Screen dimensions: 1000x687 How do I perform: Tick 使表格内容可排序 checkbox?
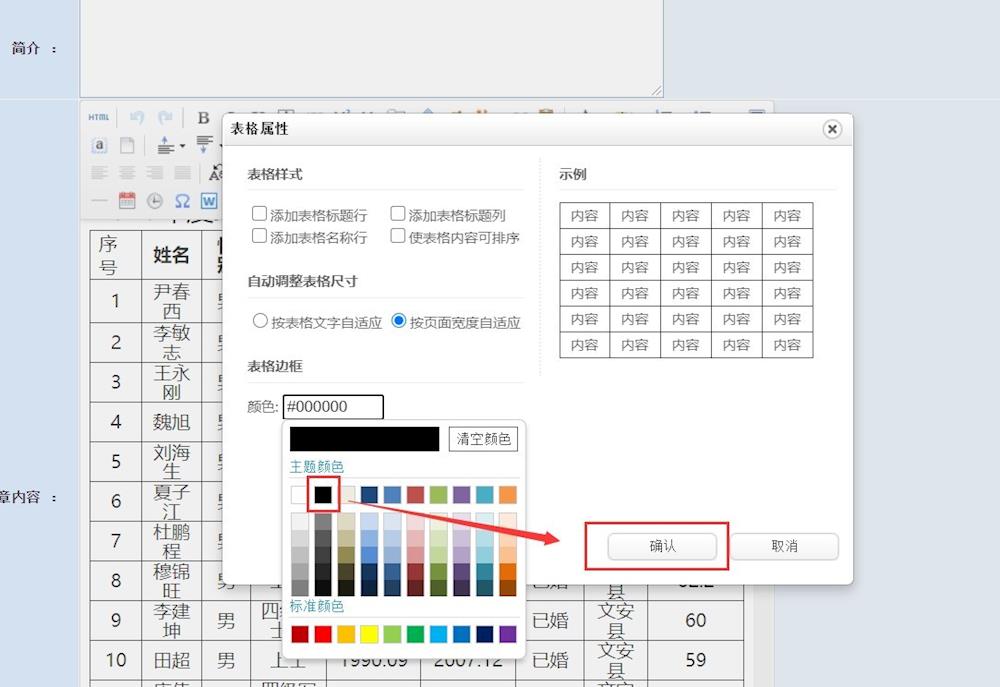[398, 237]
